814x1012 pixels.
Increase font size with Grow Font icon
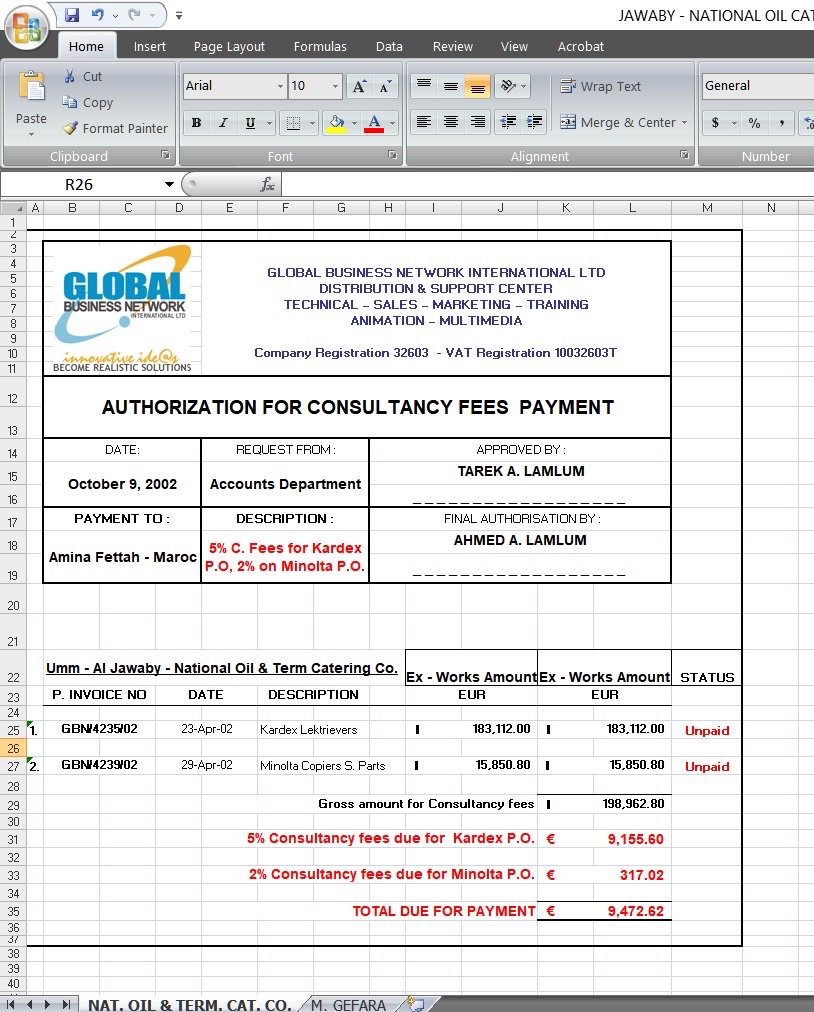tap(359, 87)
